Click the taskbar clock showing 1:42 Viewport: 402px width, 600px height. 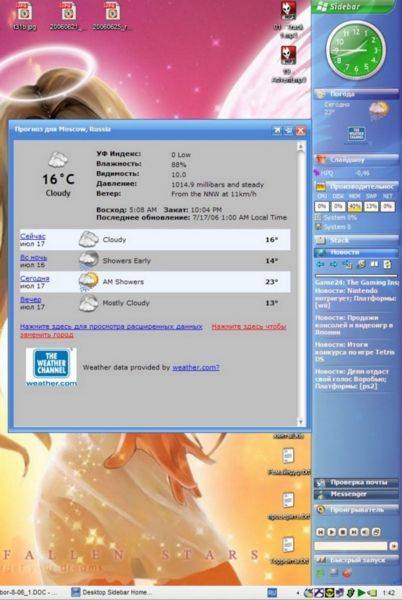[389, 593]
